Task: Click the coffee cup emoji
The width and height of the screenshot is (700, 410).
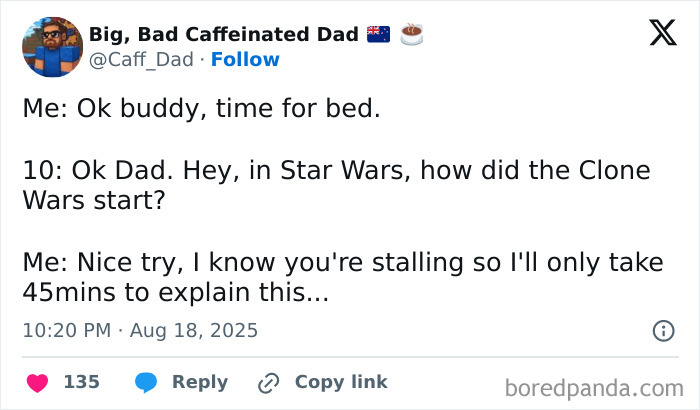Action: pos(412,34)
